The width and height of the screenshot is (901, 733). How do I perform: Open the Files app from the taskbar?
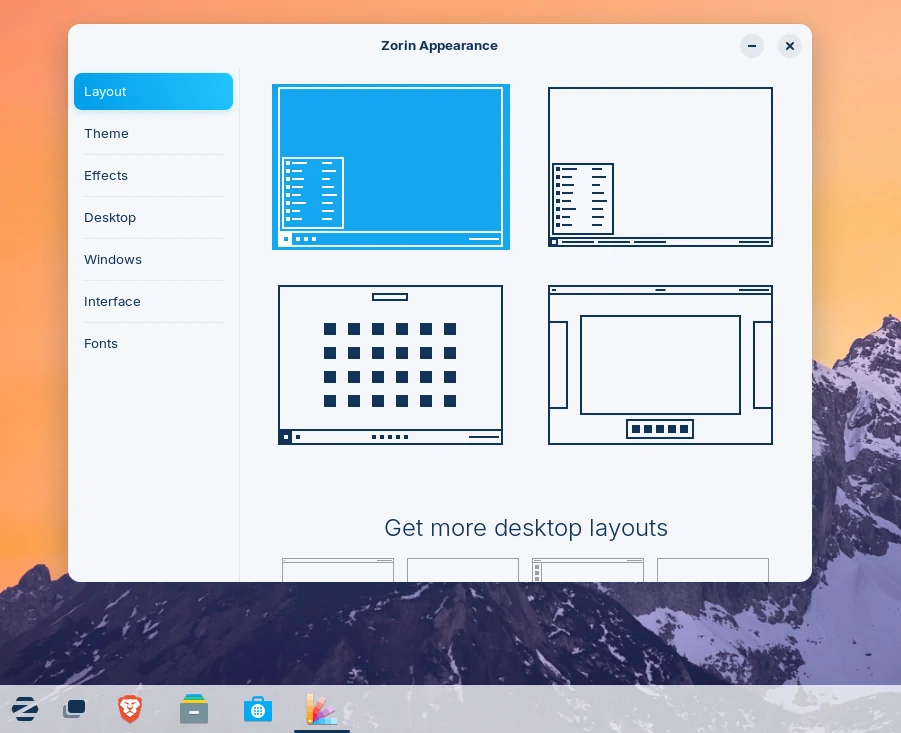(194, 709)
